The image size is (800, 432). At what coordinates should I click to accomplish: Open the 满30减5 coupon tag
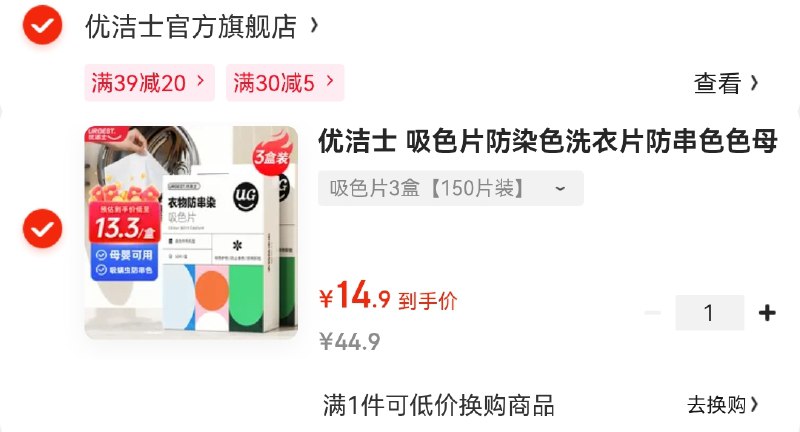[x=285, y=83]
